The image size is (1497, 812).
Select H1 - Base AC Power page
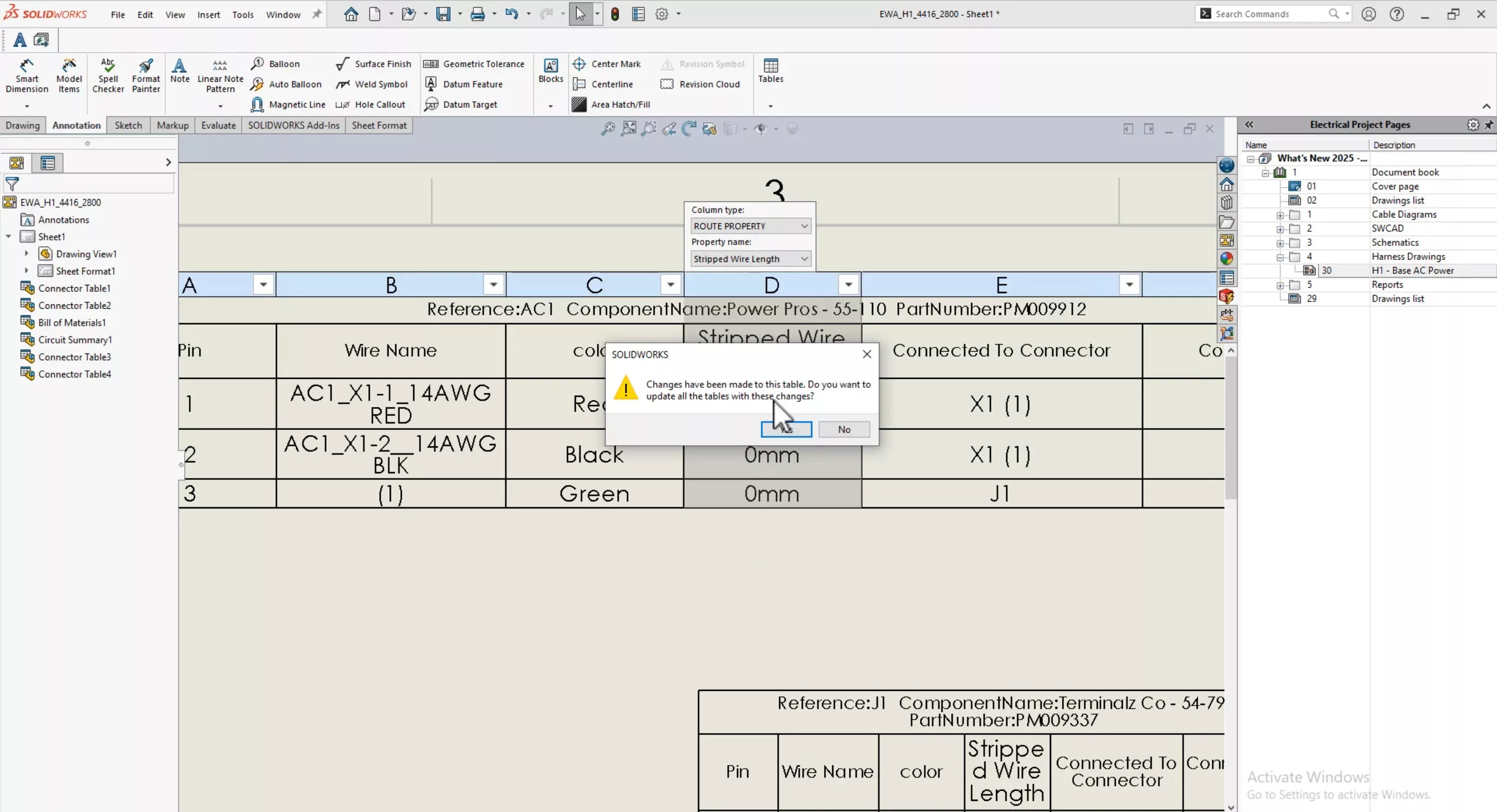(1412, 270)
